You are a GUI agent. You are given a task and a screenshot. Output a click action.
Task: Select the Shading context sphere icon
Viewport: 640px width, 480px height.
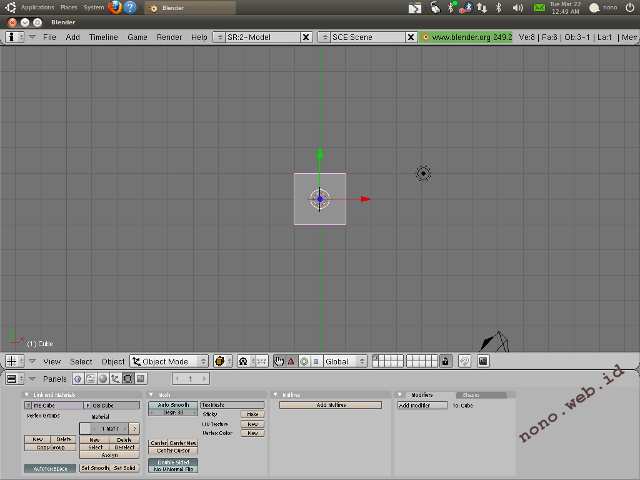[103, 379]
